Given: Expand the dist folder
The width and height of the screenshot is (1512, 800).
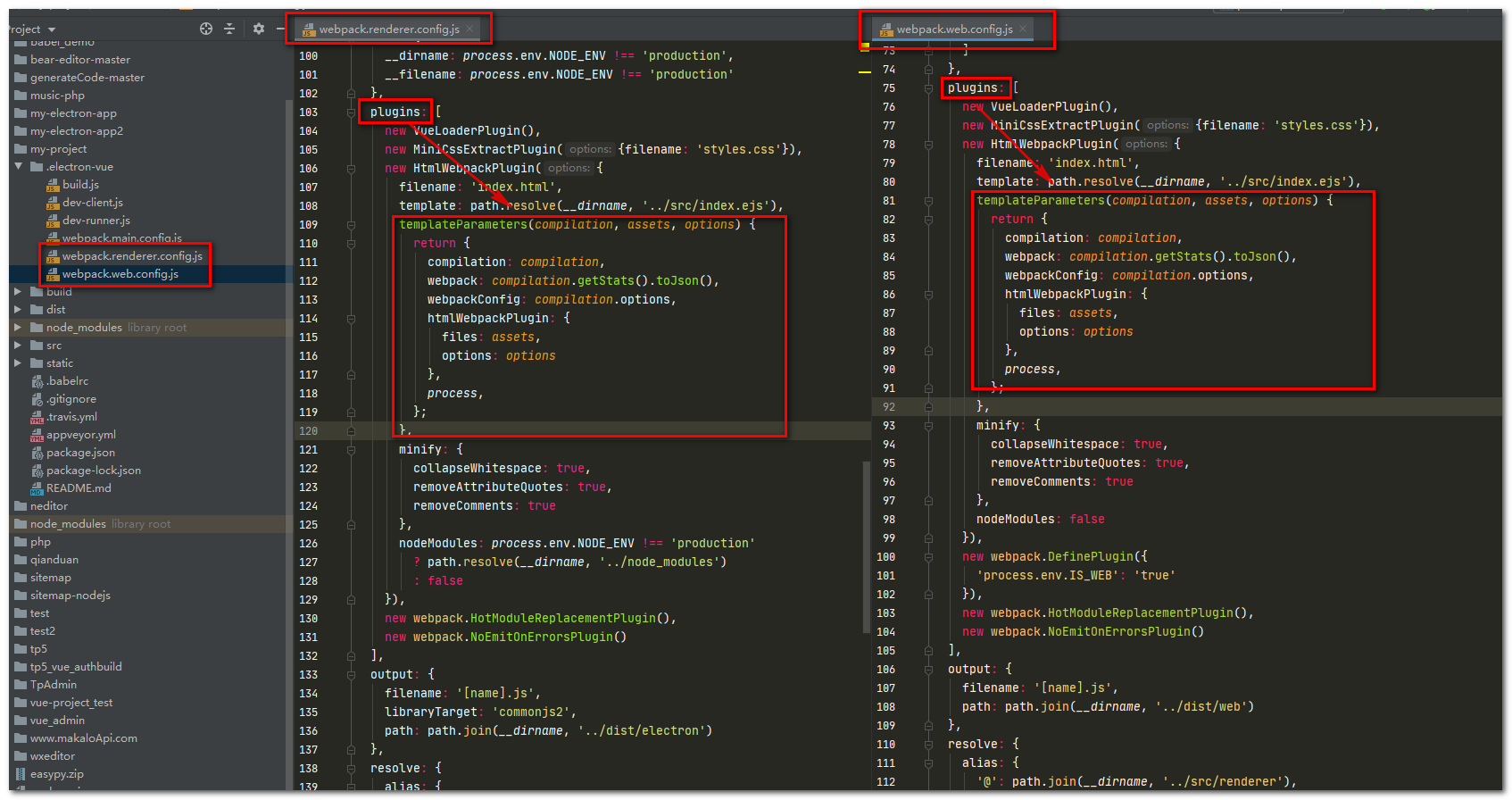Looking at the screenshot, I should [x=18, y=310].
